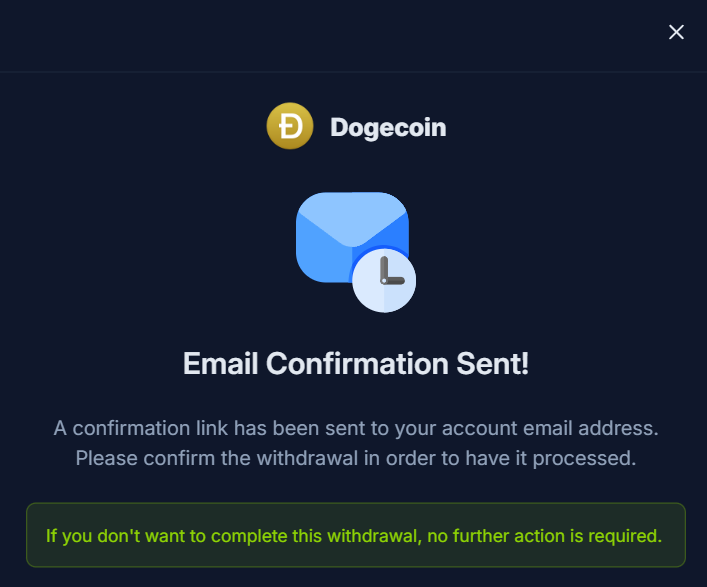Click the "Email Confirmation Sent!" heading
Screen dimensions: 707x587
coord(356,363)
